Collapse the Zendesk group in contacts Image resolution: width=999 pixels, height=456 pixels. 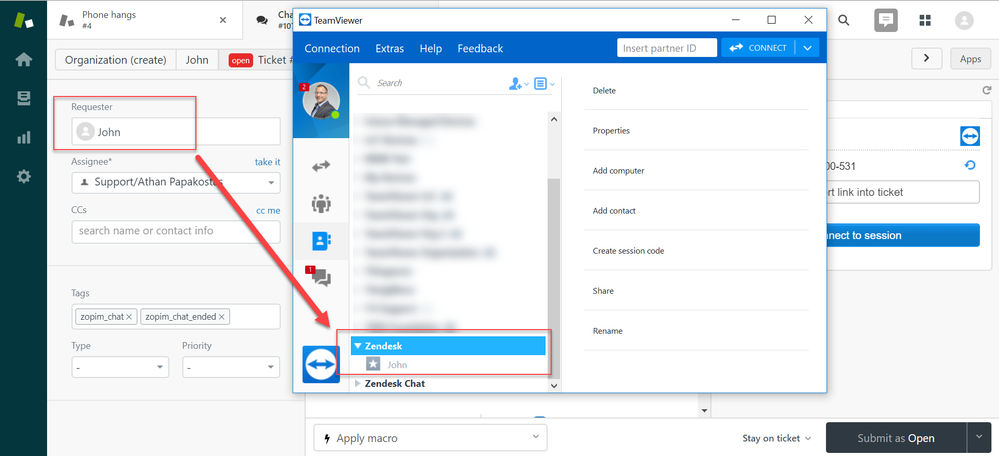(x=358, y=346)
